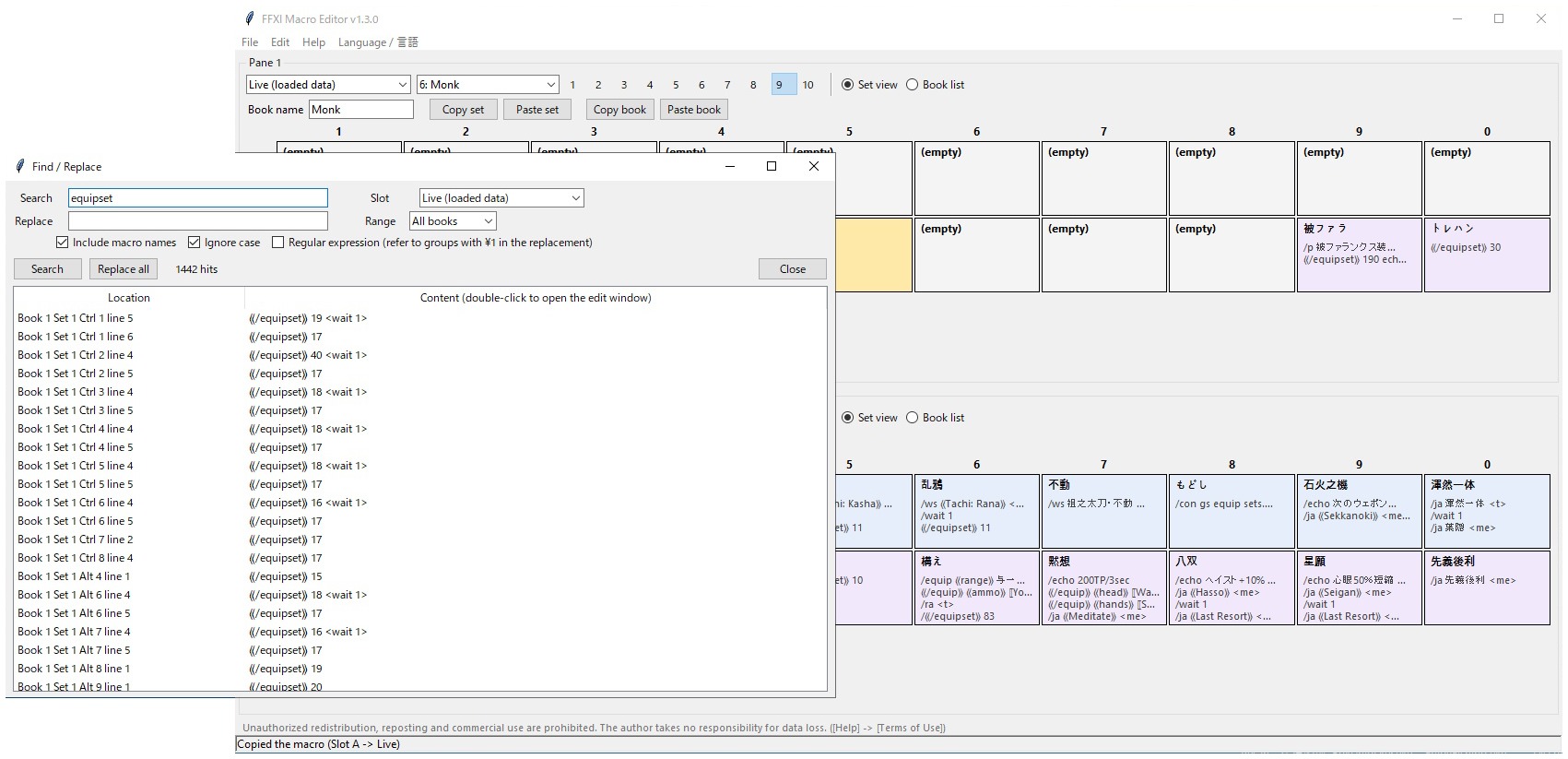Open the File menu
Image resolution: width=1568 pixels, height=759 pixels.
[250, 42]
